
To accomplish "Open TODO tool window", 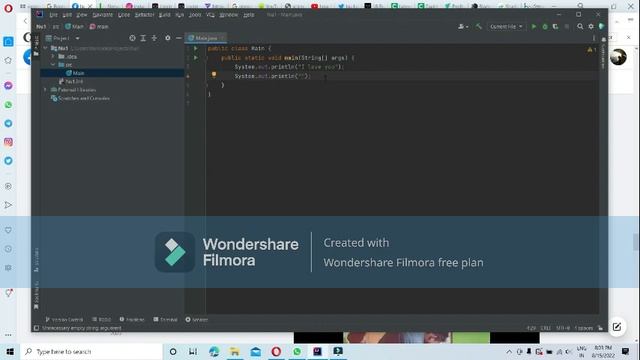I will [102, 320].
